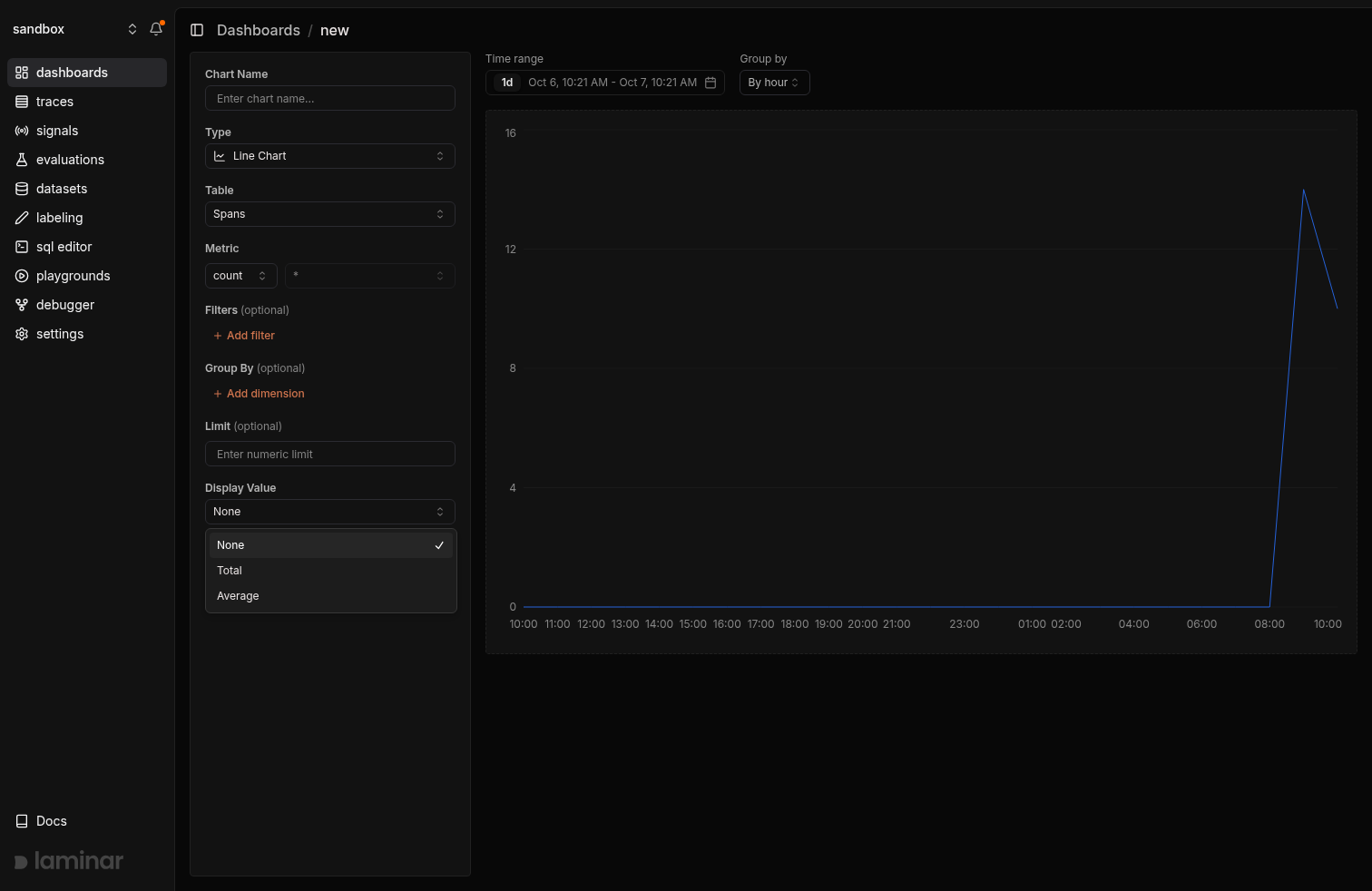
Task: Select Total in Display Value list
Action: (x=331, y=571)
